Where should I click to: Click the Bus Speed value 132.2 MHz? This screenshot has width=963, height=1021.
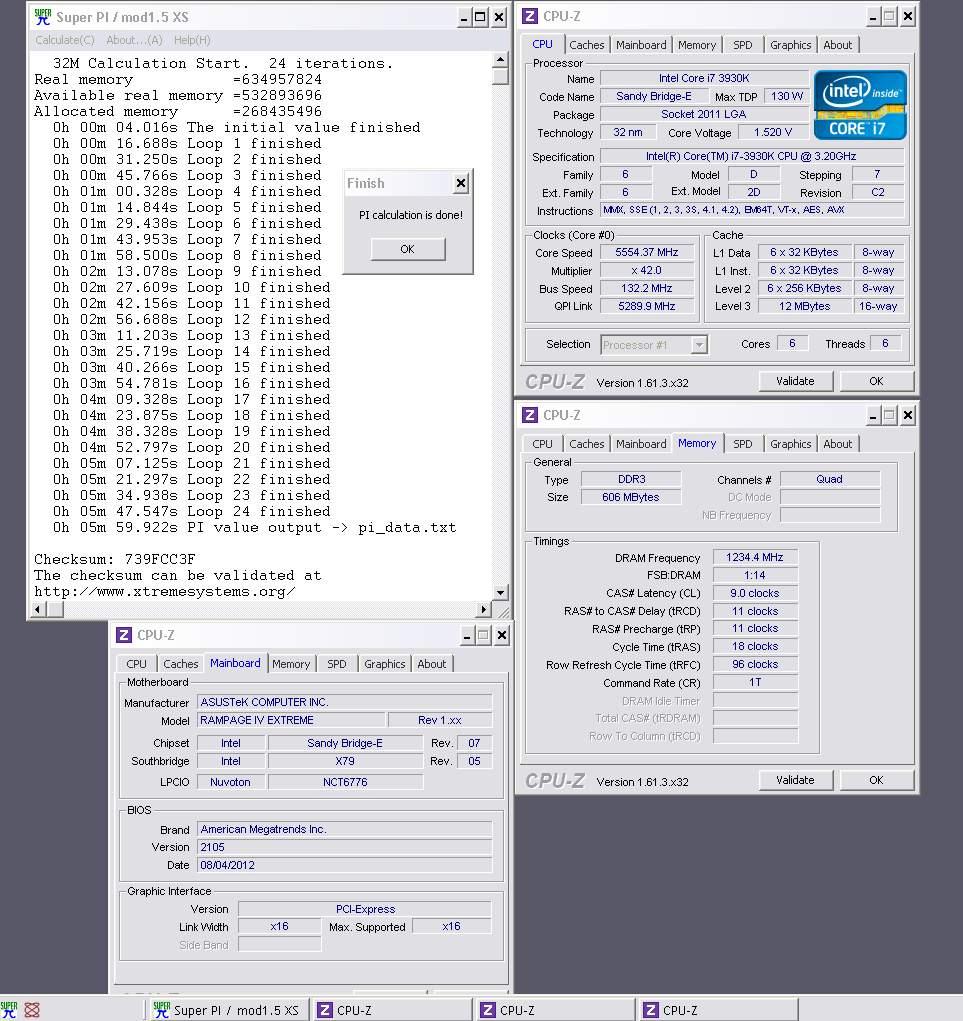[x=647, y=288]
